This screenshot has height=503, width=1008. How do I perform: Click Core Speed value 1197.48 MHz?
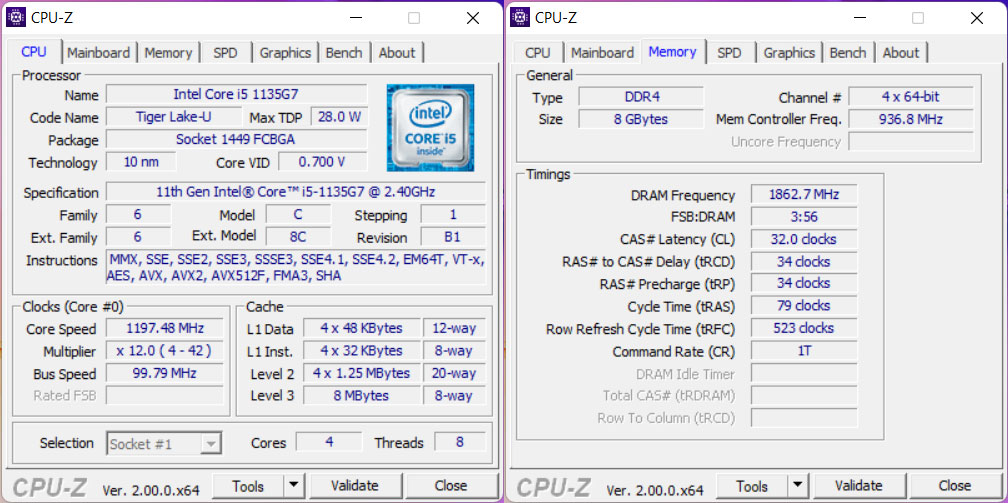[x=165, y=329]
